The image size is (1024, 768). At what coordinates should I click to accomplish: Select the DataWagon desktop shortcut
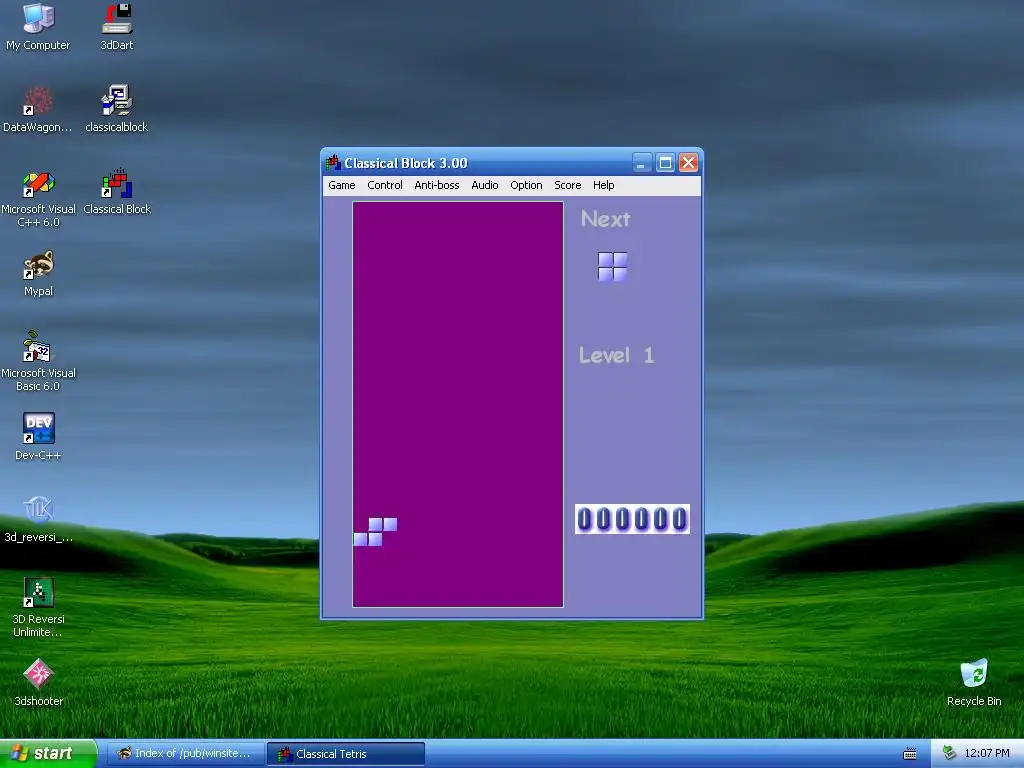click(x=38, y=108)
